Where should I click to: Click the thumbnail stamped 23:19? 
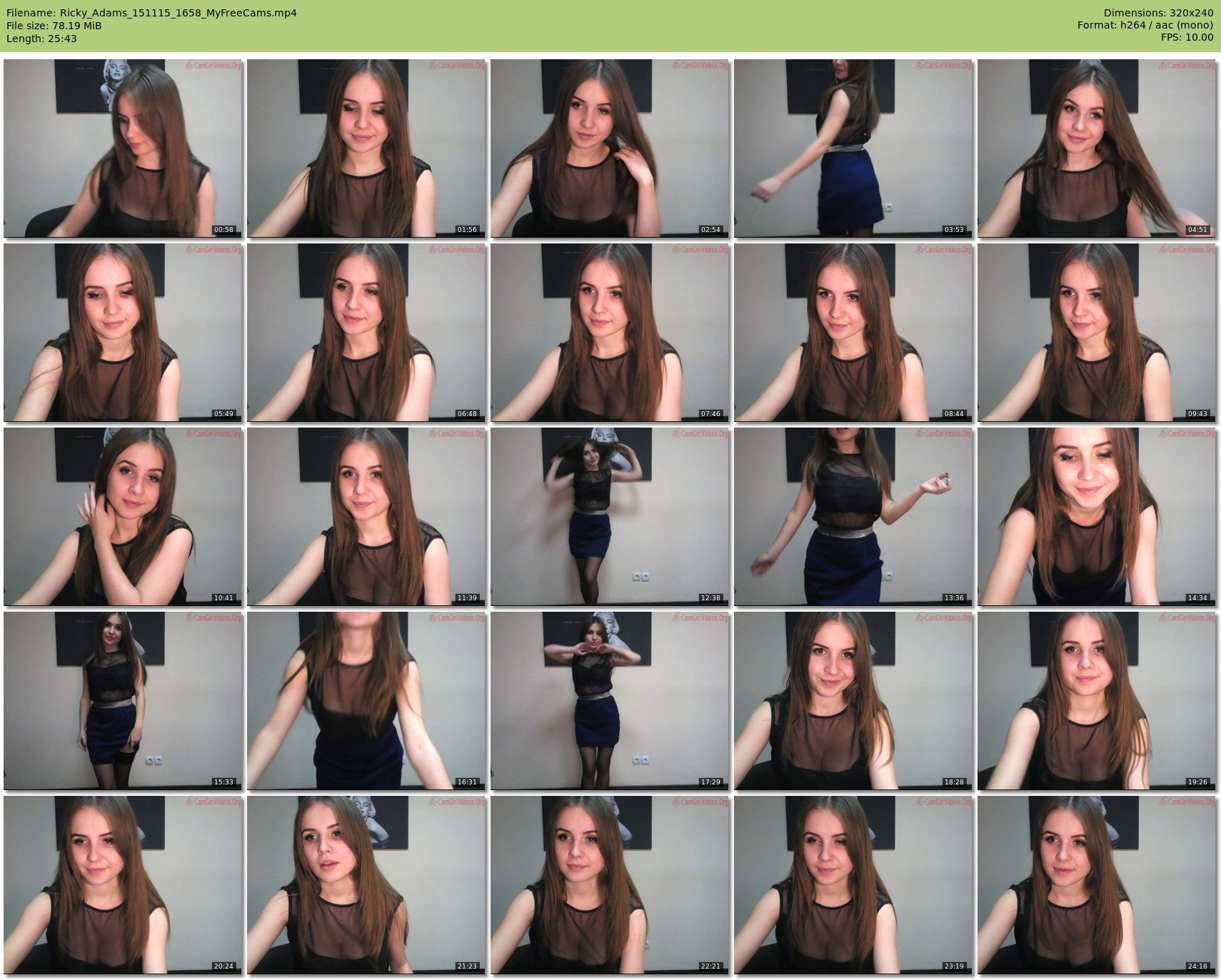[x=853, y=884]
